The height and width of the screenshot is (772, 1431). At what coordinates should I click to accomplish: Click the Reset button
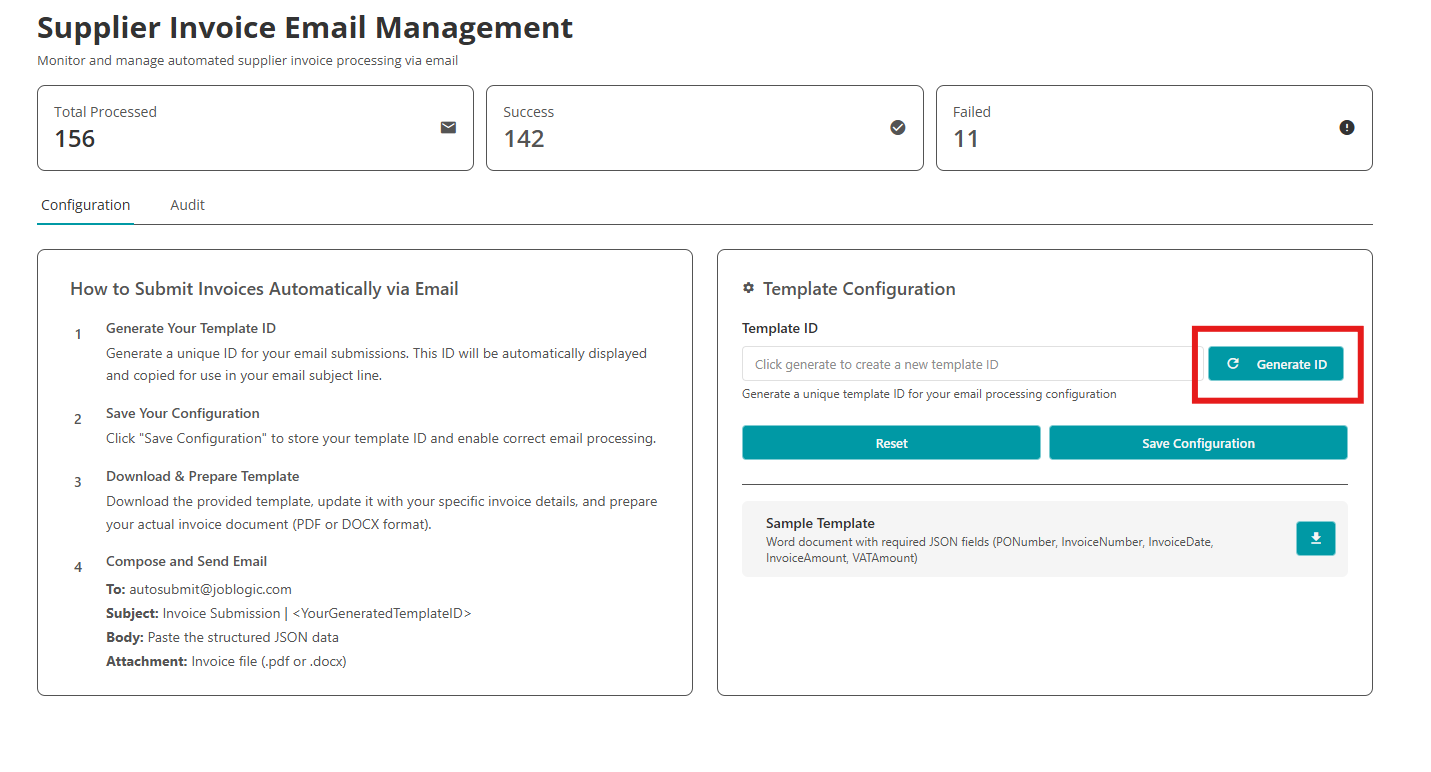[891, 443]
